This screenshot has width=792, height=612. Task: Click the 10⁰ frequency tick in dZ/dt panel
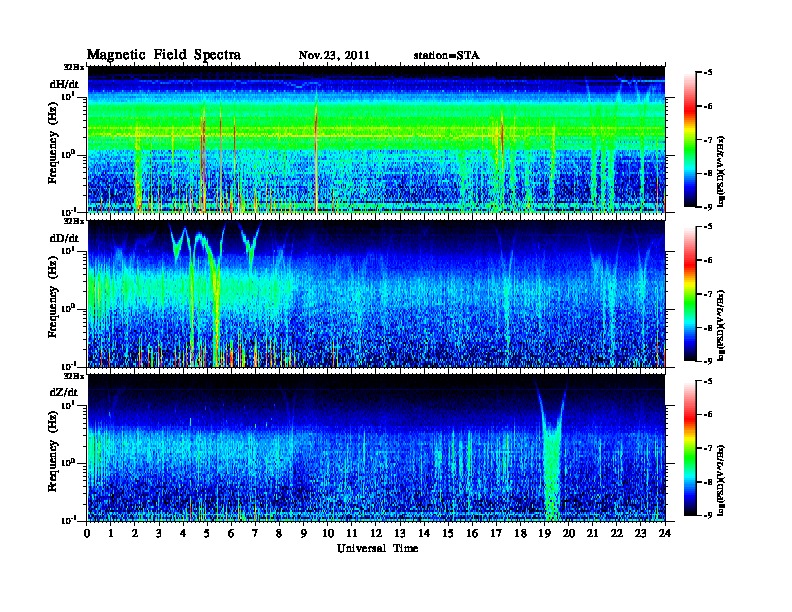pos(68,463)
